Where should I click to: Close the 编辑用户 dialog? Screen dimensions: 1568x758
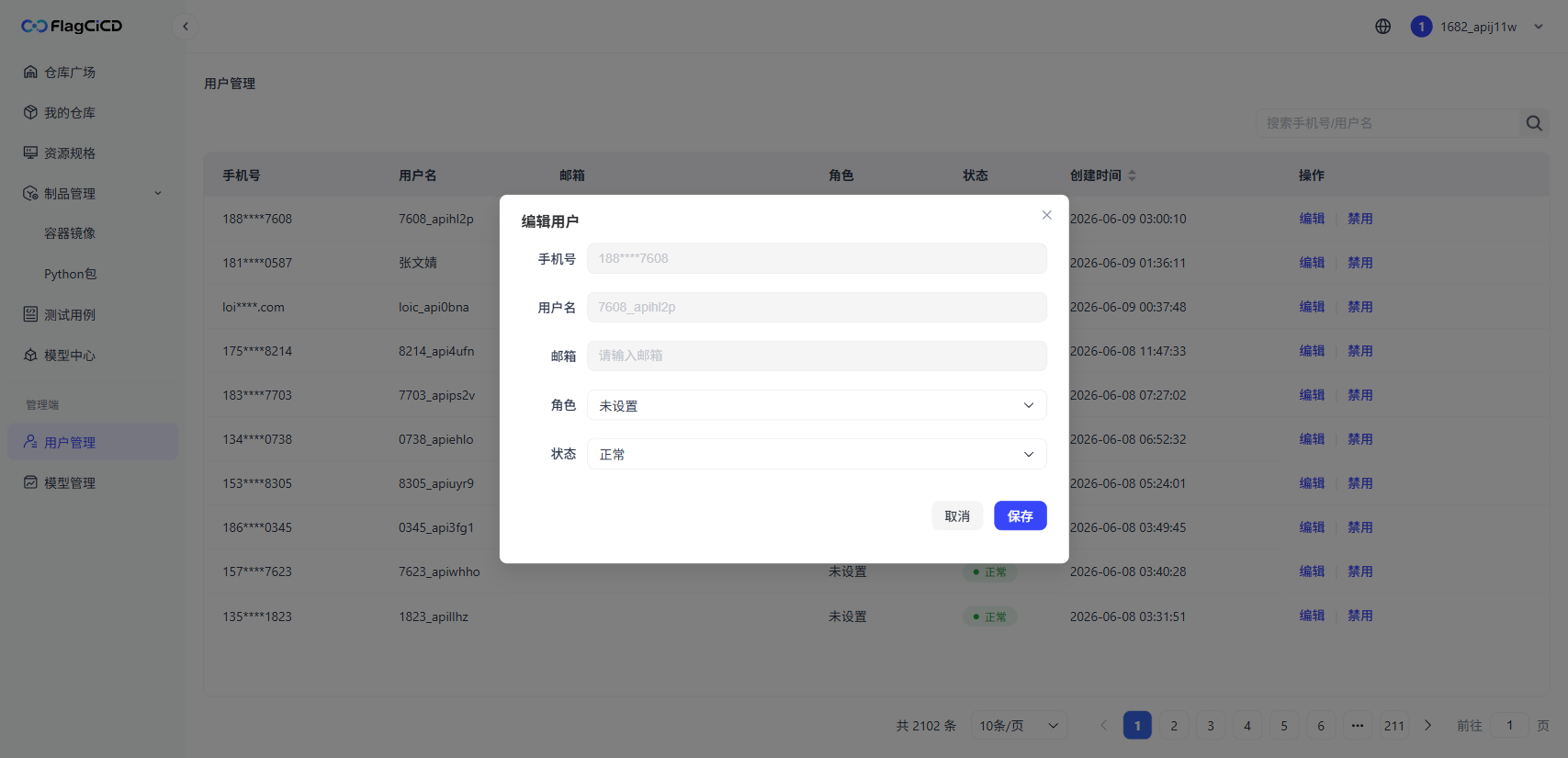pyautogui.click(x=1046, y=215)
